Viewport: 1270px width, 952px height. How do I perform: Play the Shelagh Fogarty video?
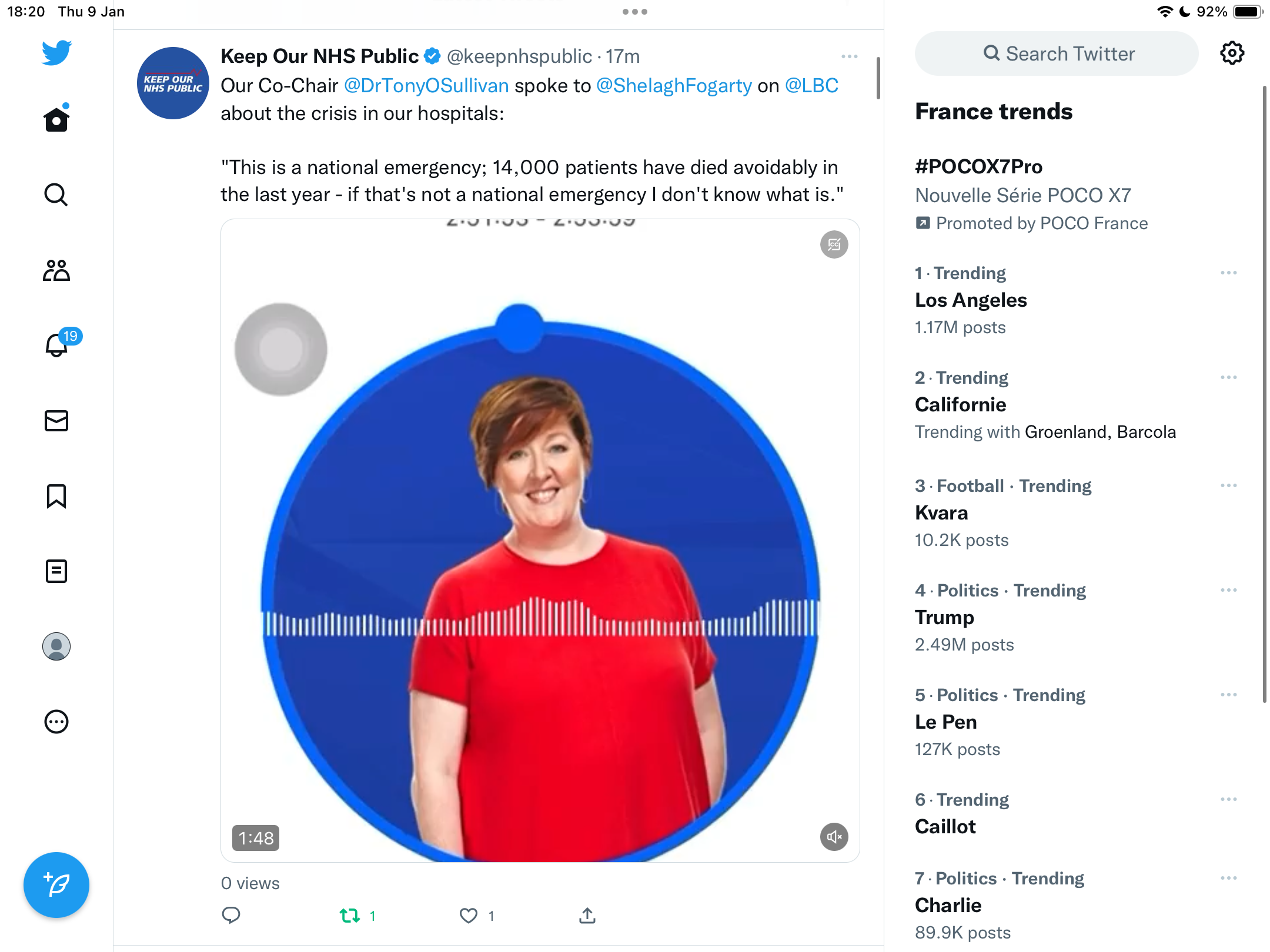[540, 541]
